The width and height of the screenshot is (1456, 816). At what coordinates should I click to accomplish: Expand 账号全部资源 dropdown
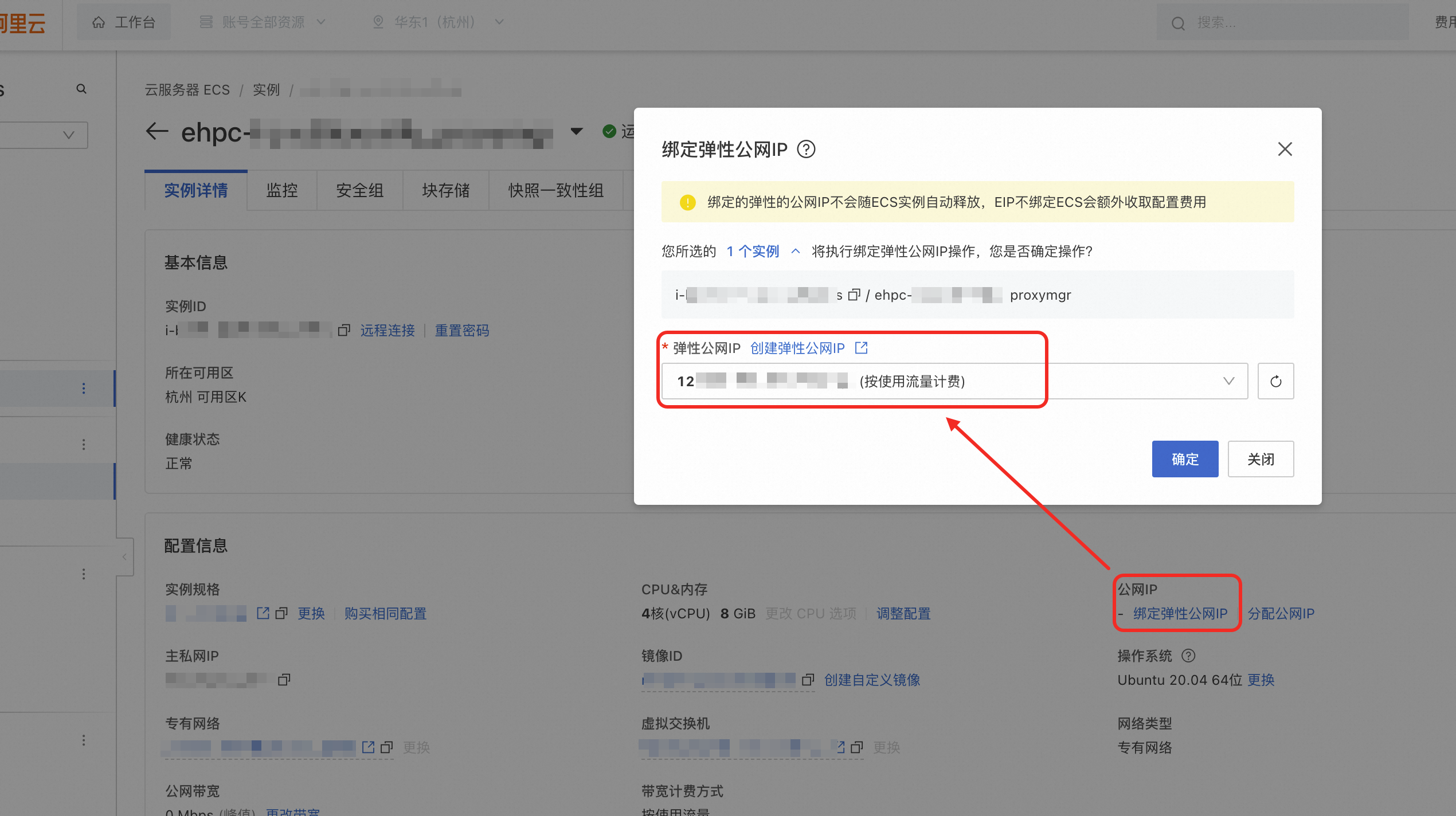pyautogui.click(x=263, y=22)
